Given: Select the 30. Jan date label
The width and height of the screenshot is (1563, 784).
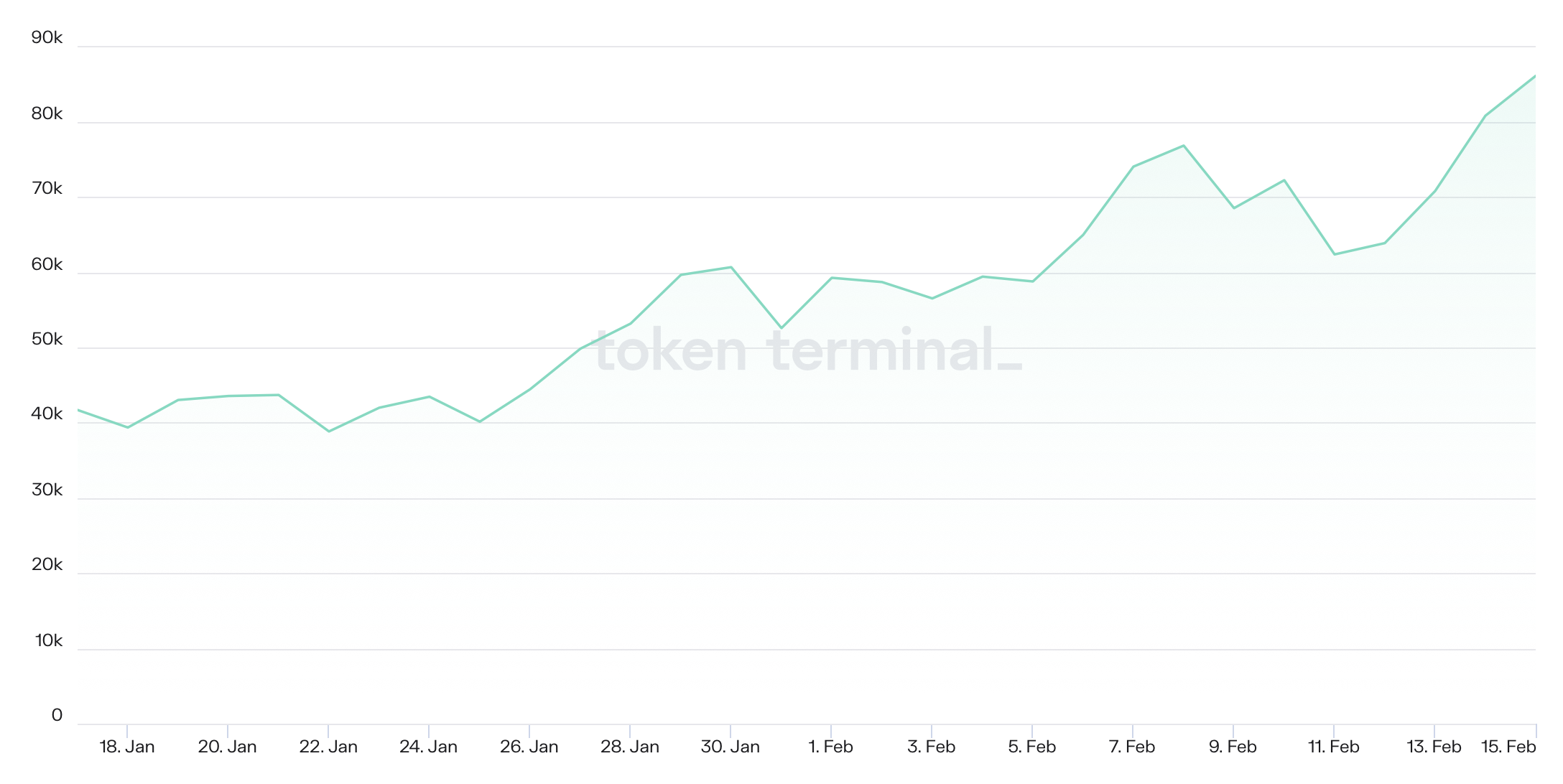Looking at the screenshot, I should [730, 747].
